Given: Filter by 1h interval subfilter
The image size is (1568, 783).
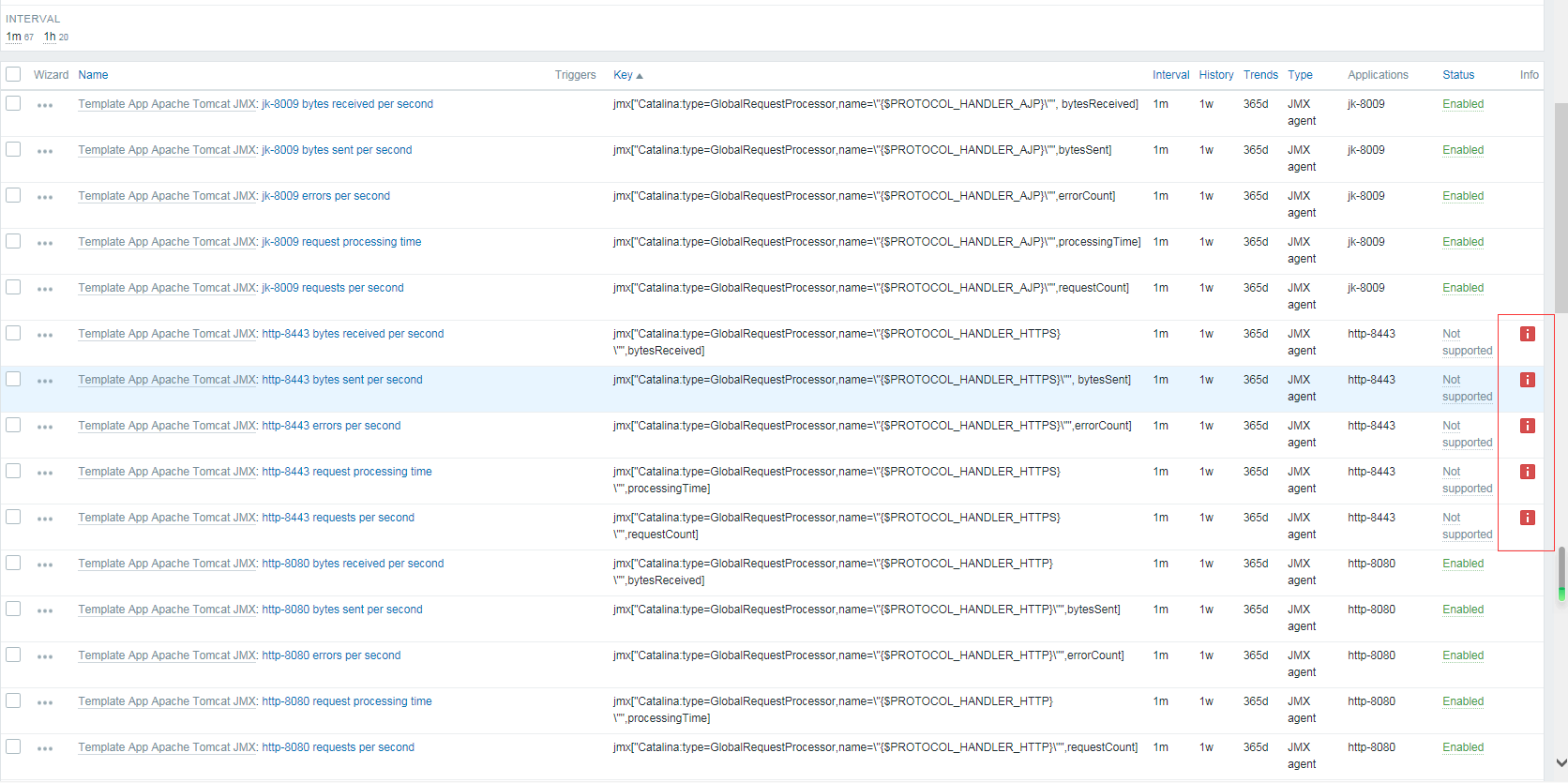Looking at the screenshot, I should pos(50,37).
